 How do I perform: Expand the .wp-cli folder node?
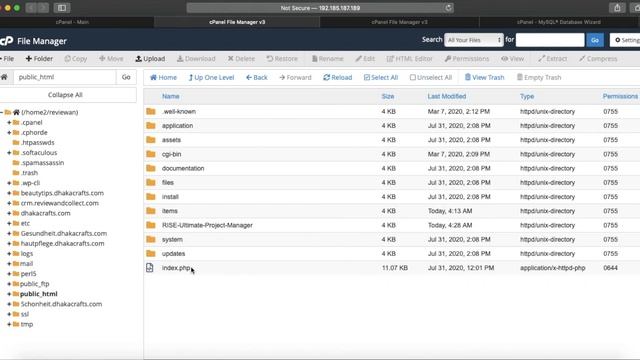[x=9, y=183]
